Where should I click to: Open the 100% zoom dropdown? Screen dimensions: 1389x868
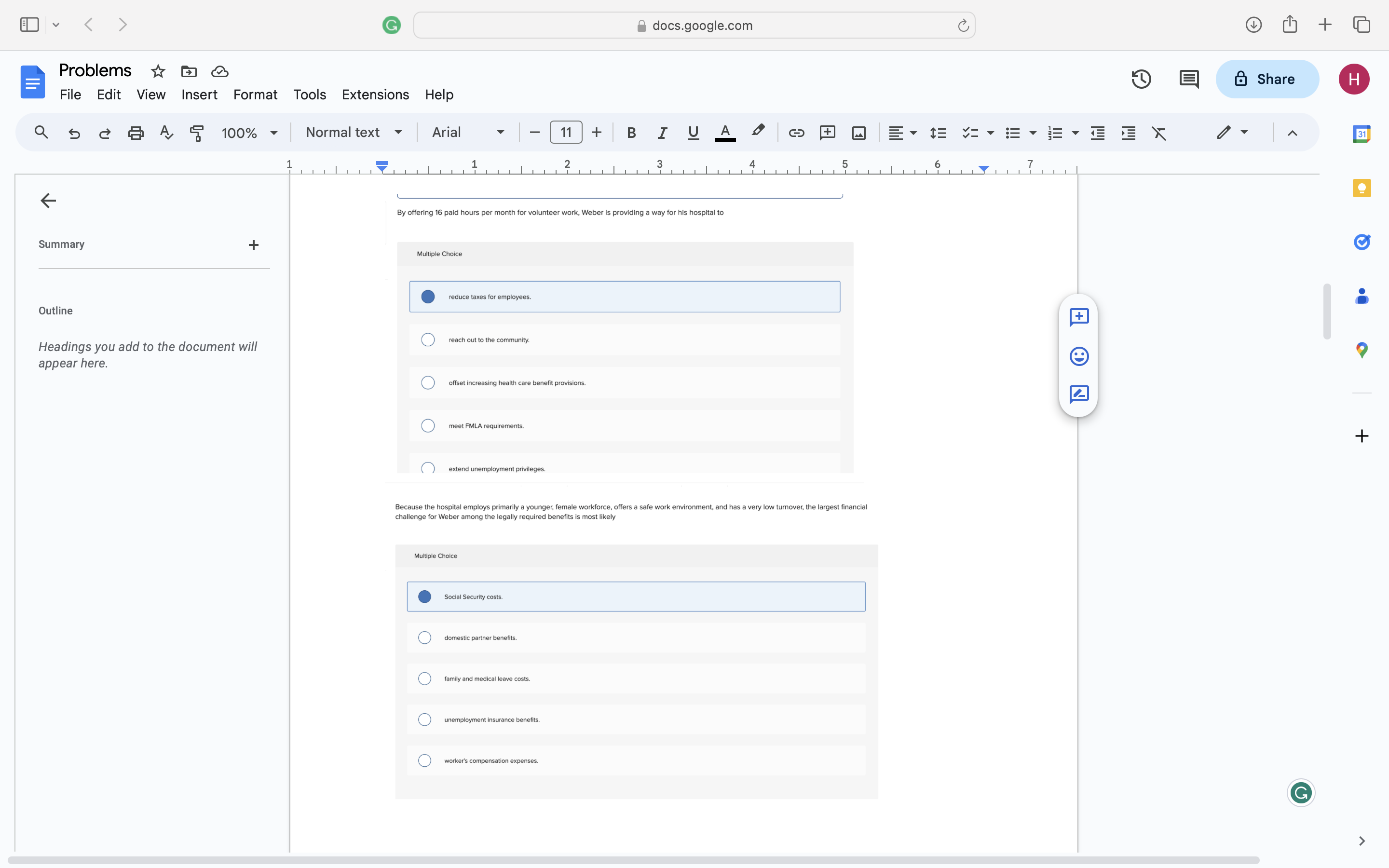(x=249, y=133)
